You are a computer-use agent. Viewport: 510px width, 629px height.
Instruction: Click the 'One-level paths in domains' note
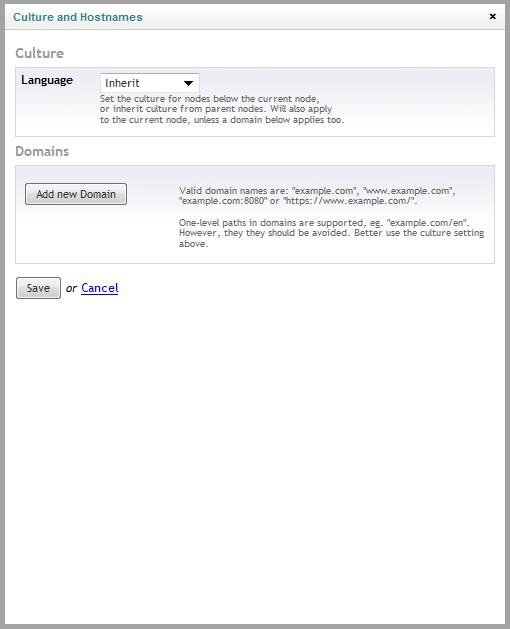[x=331, y=233]
